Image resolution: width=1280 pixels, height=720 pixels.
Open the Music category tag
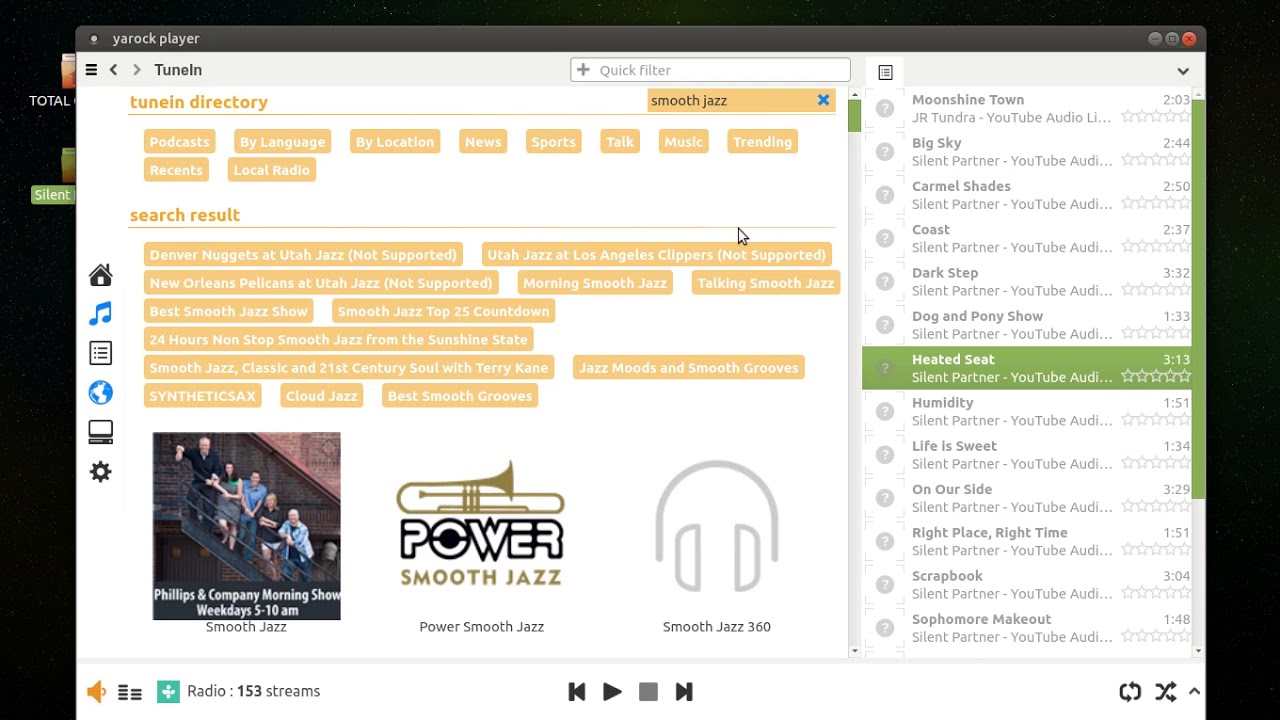click(683, 142)
